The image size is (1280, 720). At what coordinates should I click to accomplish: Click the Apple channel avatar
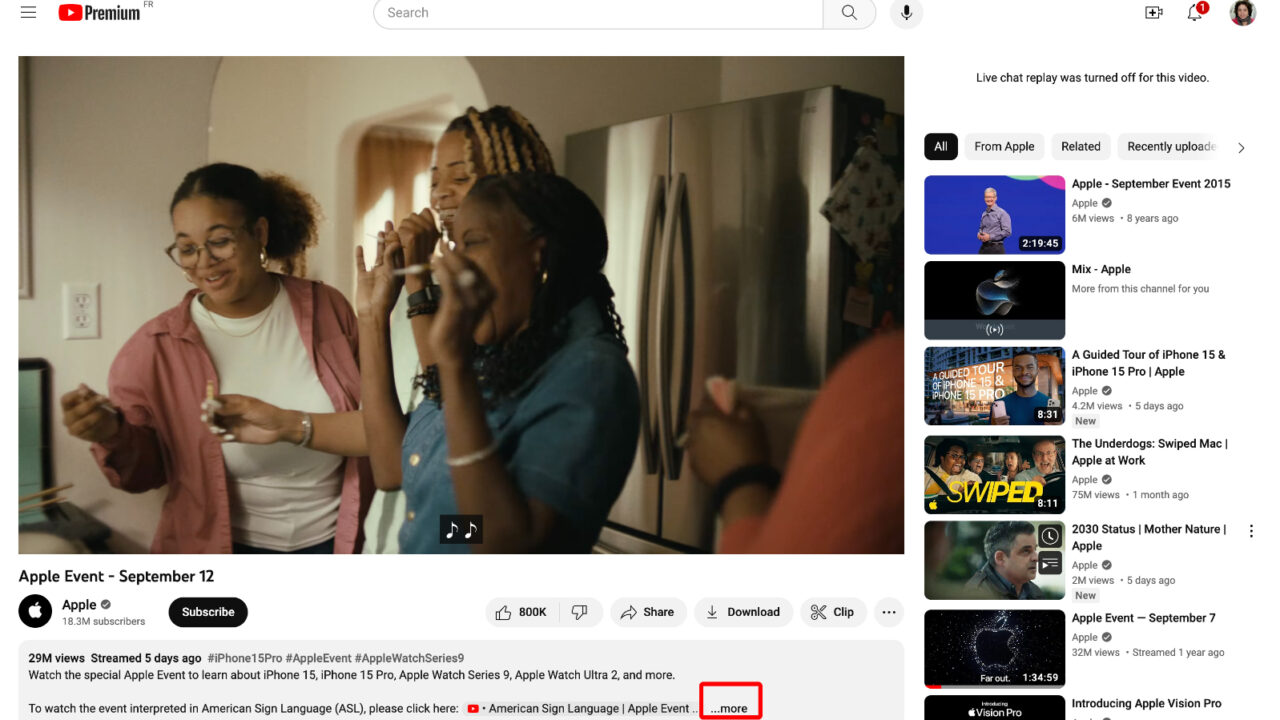35,611
